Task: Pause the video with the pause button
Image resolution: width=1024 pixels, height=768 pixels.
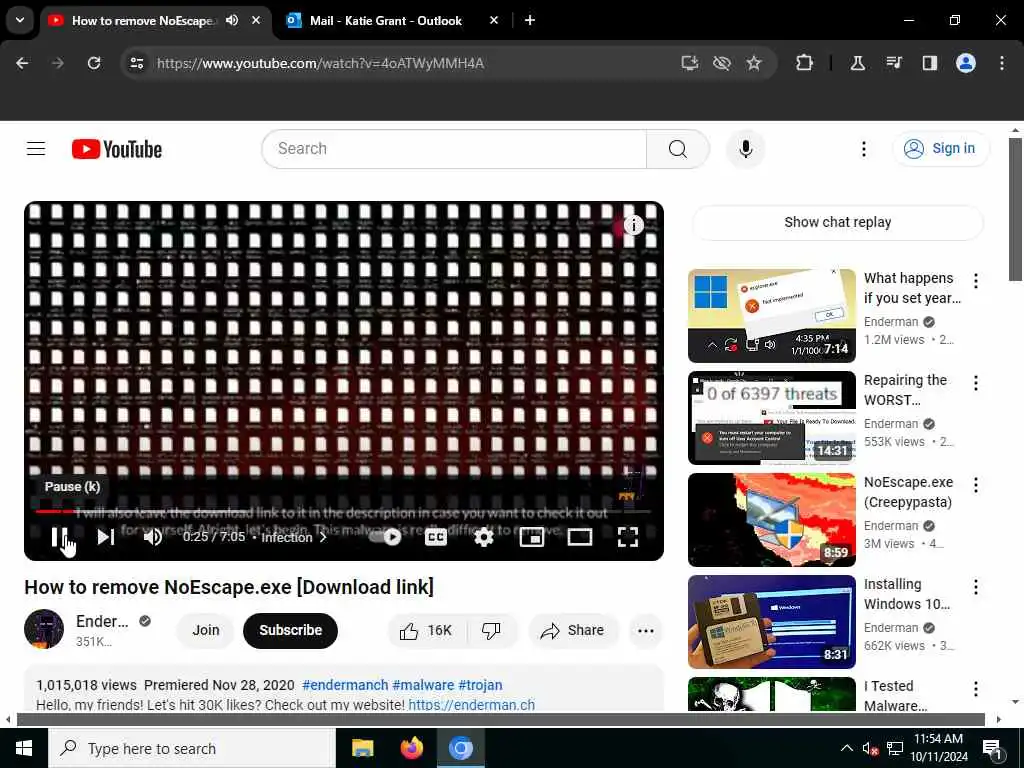Action: [59, 537]
